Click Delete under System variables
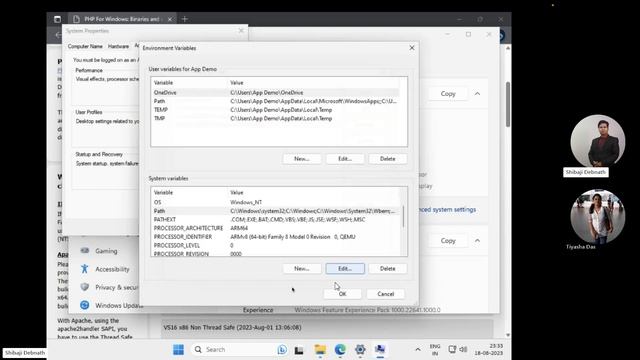This screenshot has width=640, height=360. point(387,269)
